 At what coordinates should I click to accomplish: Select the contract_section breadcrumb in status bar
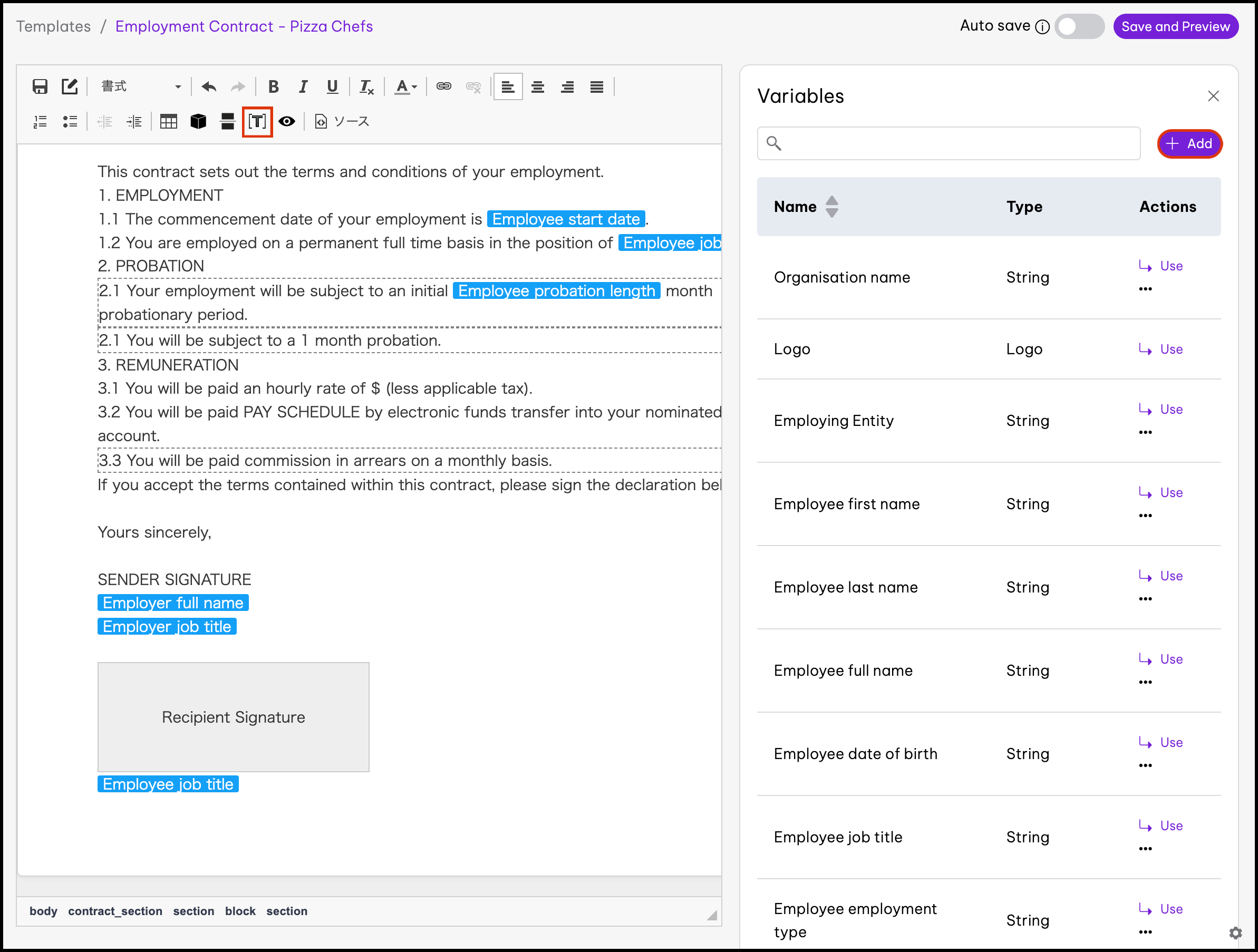tap(115, 911)
